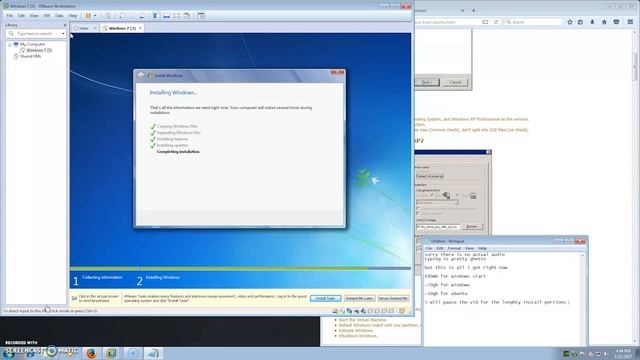Click Remind Me Later button
The image size is (640, 360).
pos(359,298)
